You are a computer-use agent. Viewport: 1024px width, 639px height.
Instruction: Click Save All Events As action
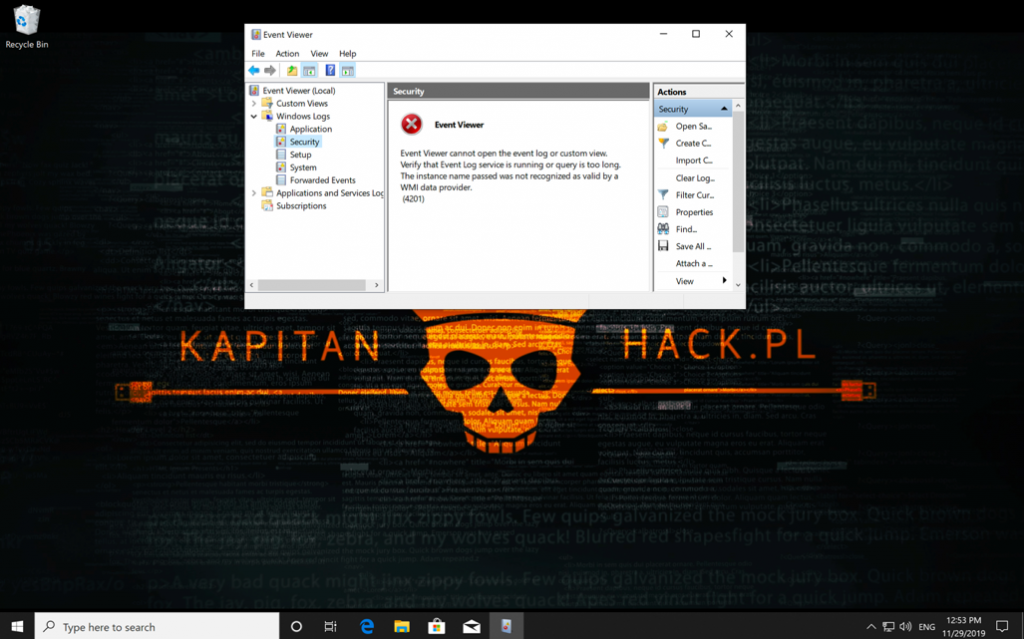tap(693, 246)
